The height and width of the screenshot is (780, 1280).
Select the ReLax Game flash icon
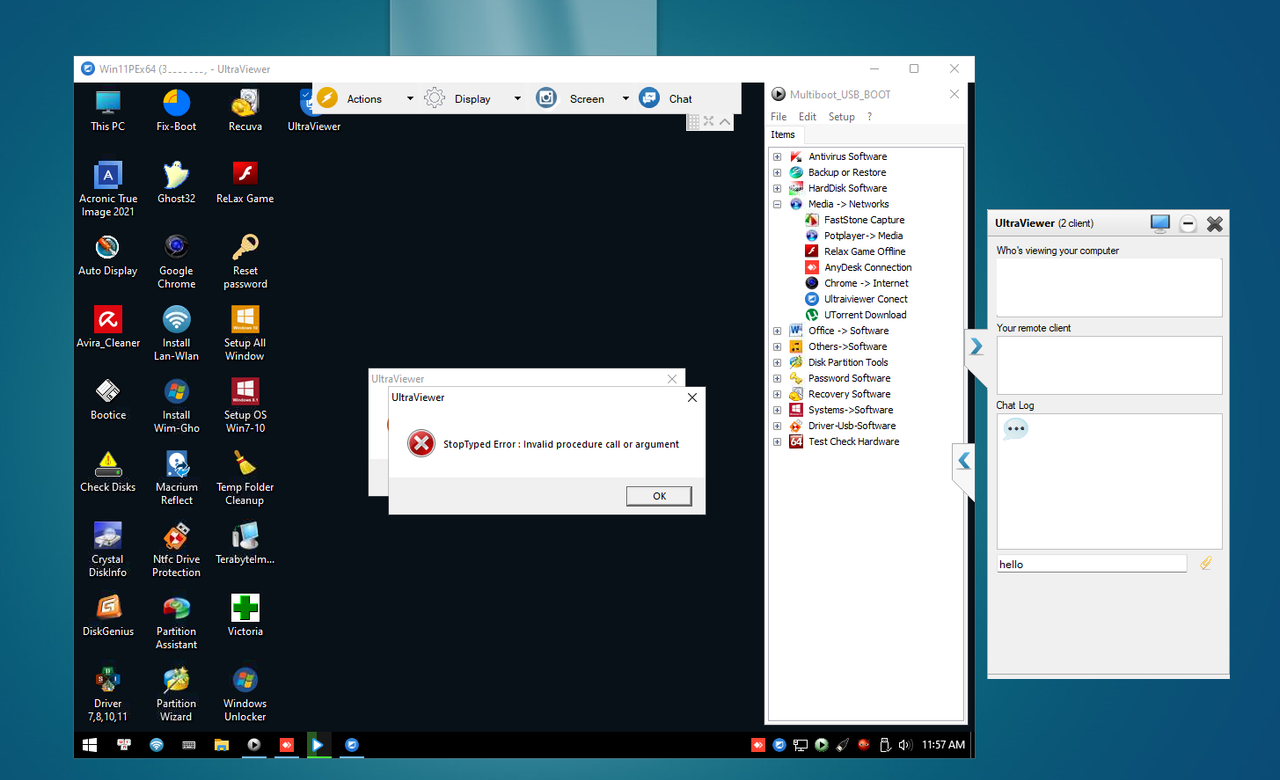[245, 183]
